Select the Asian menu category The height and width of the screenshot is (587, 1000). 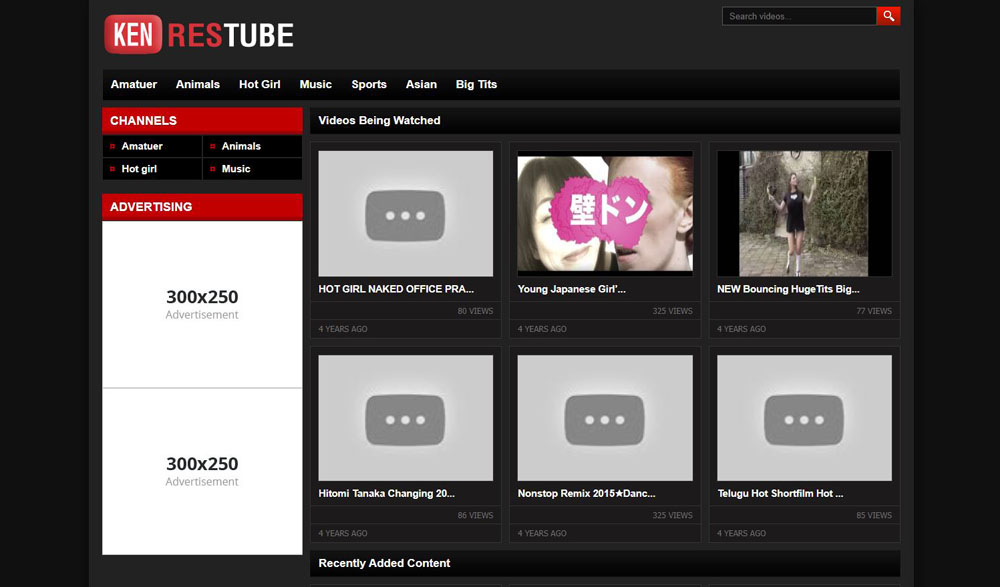click(421, 84)
